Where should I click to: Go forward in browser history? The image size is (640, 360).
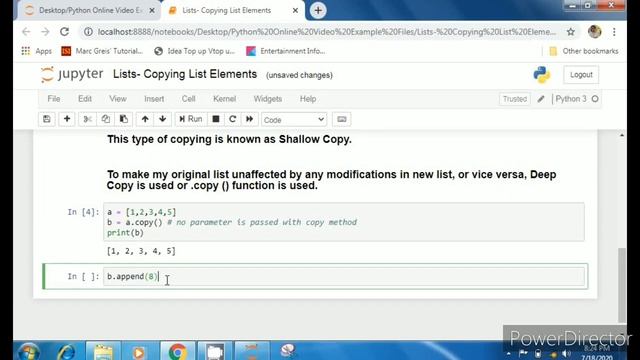pyautogui.click(x=45, y=32)
